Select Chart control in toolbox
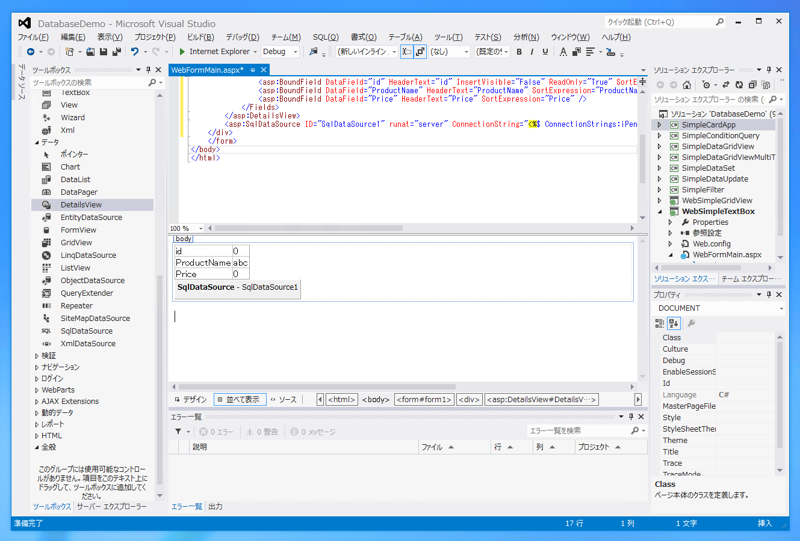 pyautogui.click(x=92, y=167)
